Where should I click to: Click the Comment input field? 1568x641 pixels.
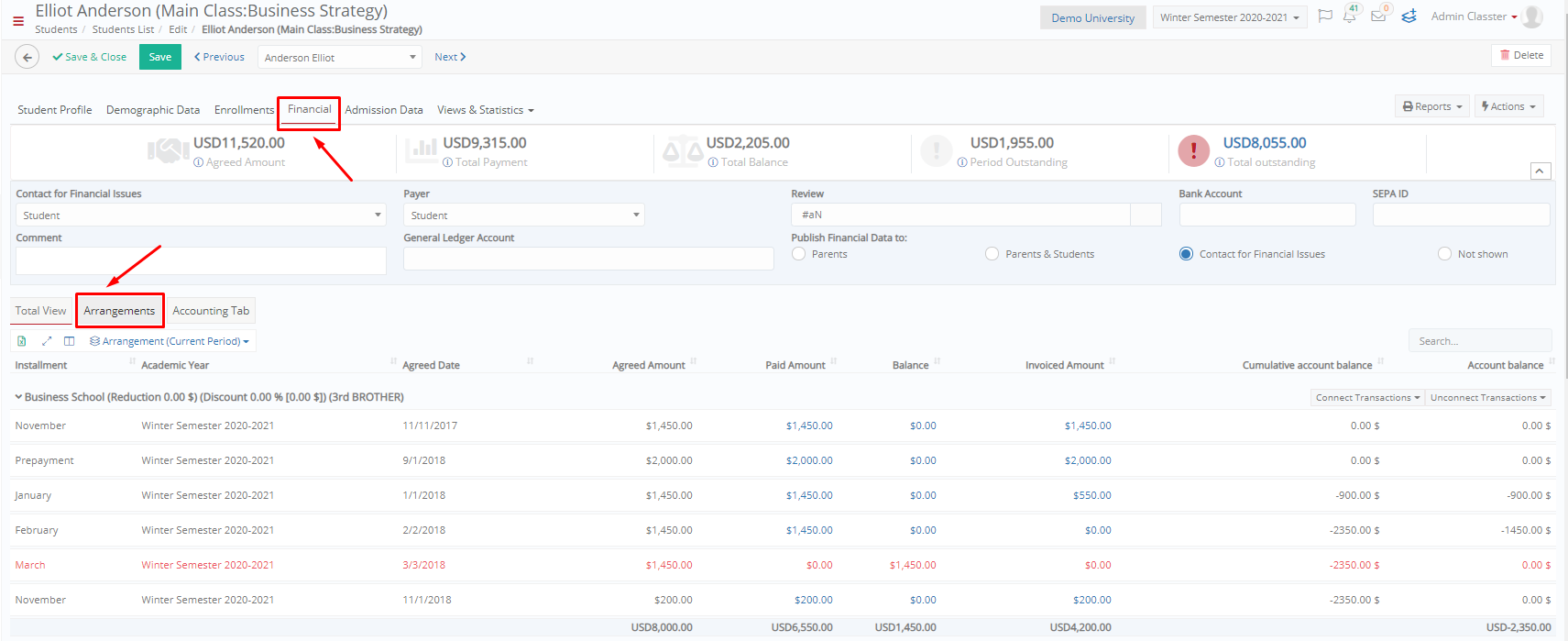coord(201,260)
